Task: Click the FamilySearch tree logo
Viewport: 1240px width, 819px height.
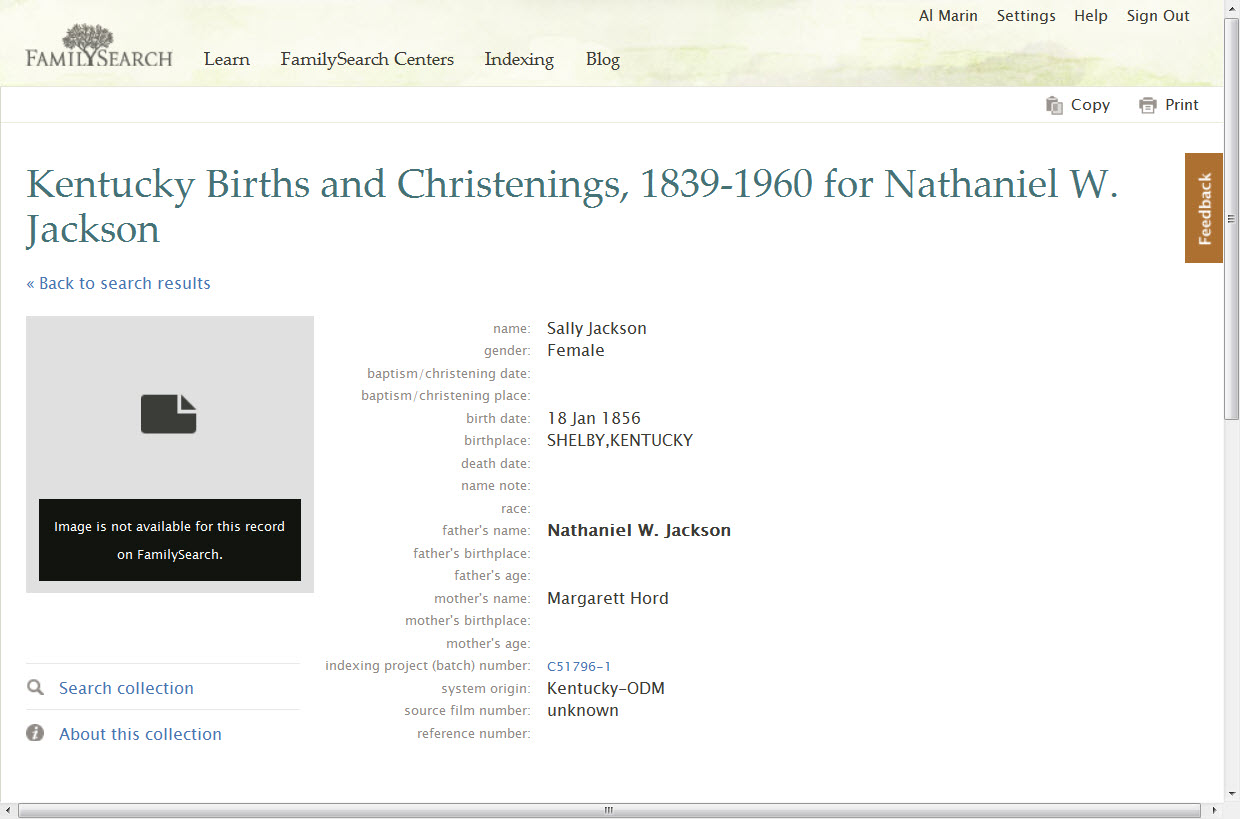Action: pyautogui.click(x=99, y=46)
